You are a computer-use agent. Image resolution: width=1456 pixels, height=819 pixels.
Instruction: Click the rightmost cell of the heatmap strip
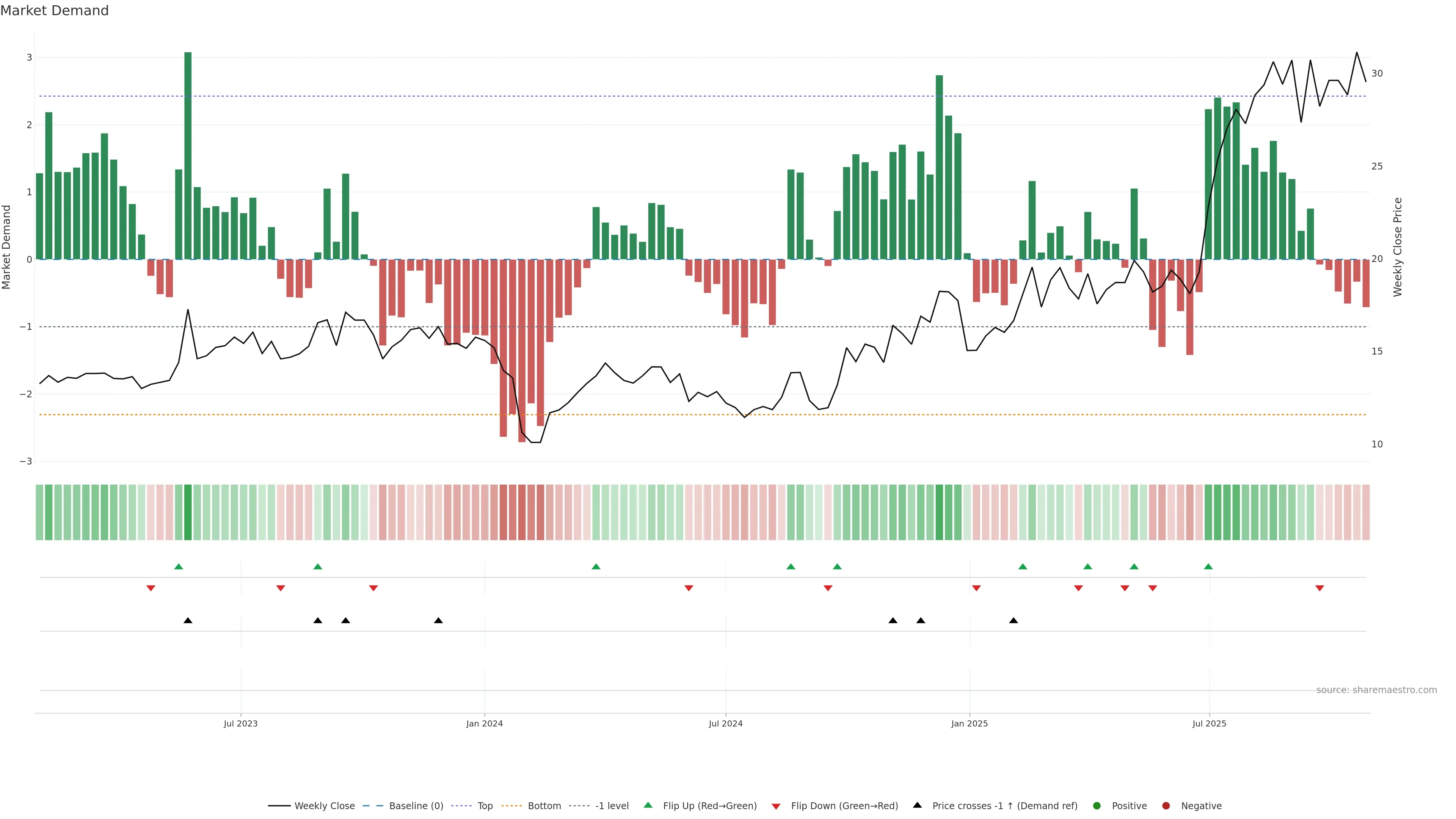coord(1365,512)
